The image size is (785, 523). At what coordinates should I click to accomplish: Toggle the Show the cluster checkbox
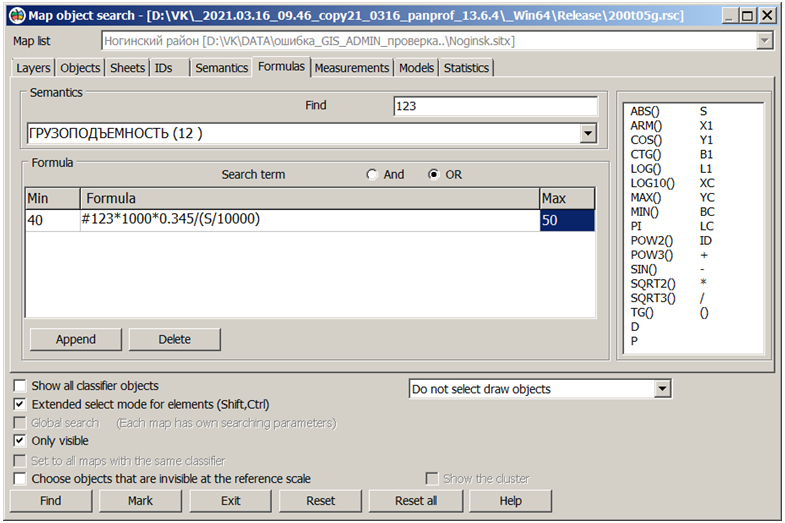pyautogui.click(x=432, y=479)
